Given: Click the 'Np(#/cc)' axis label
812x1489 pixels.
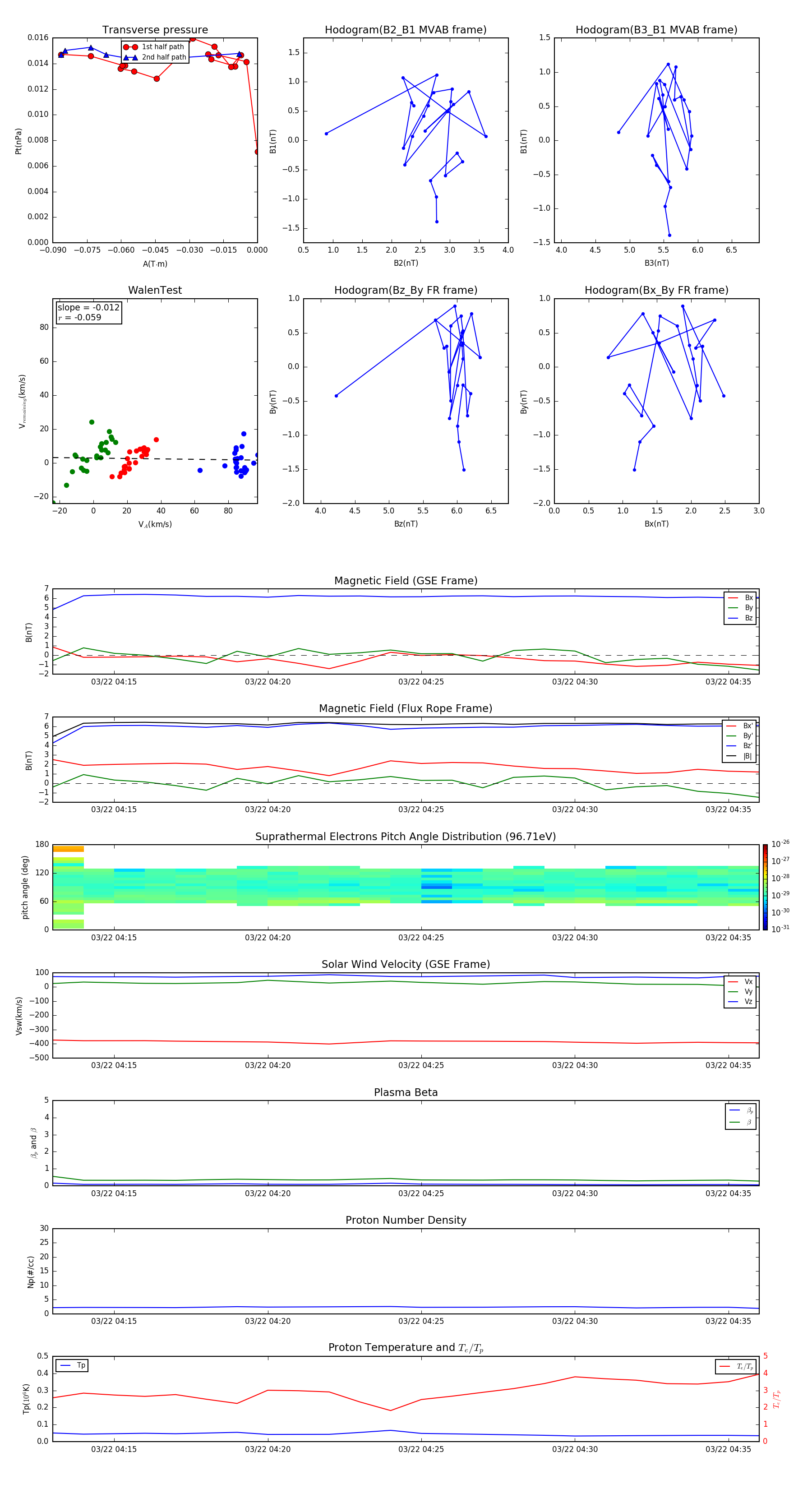Looking at the screenshot, I should (31, 1272).
